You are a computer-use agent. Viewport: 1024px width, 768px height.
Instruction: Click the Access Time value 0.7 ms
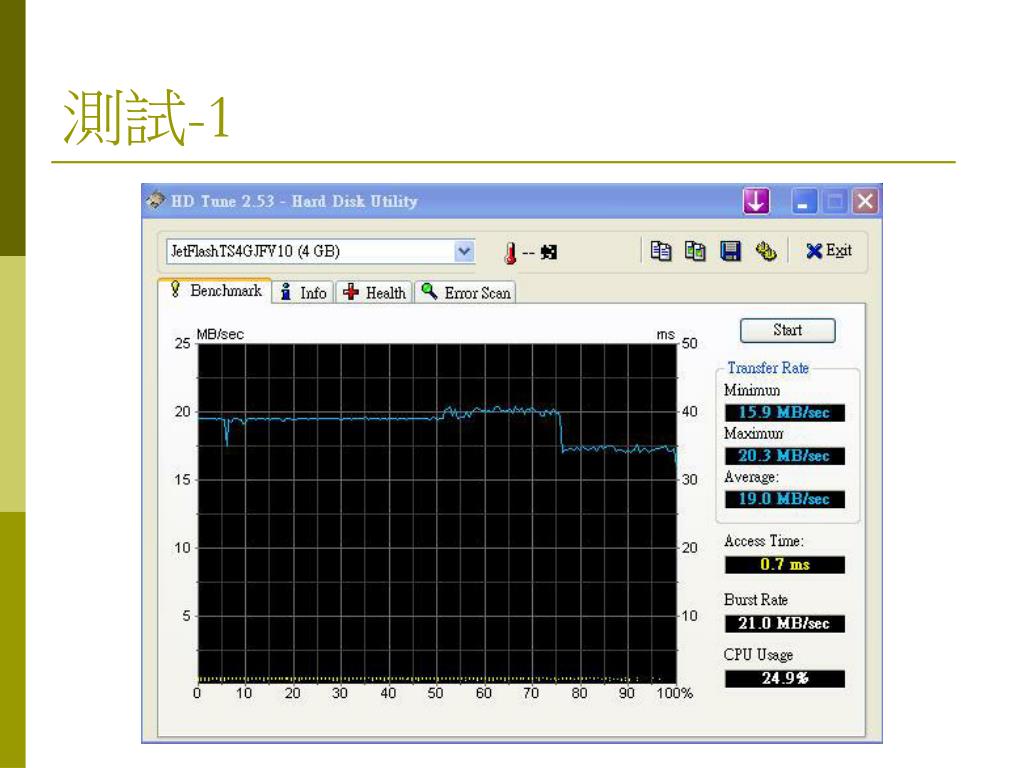784,564
